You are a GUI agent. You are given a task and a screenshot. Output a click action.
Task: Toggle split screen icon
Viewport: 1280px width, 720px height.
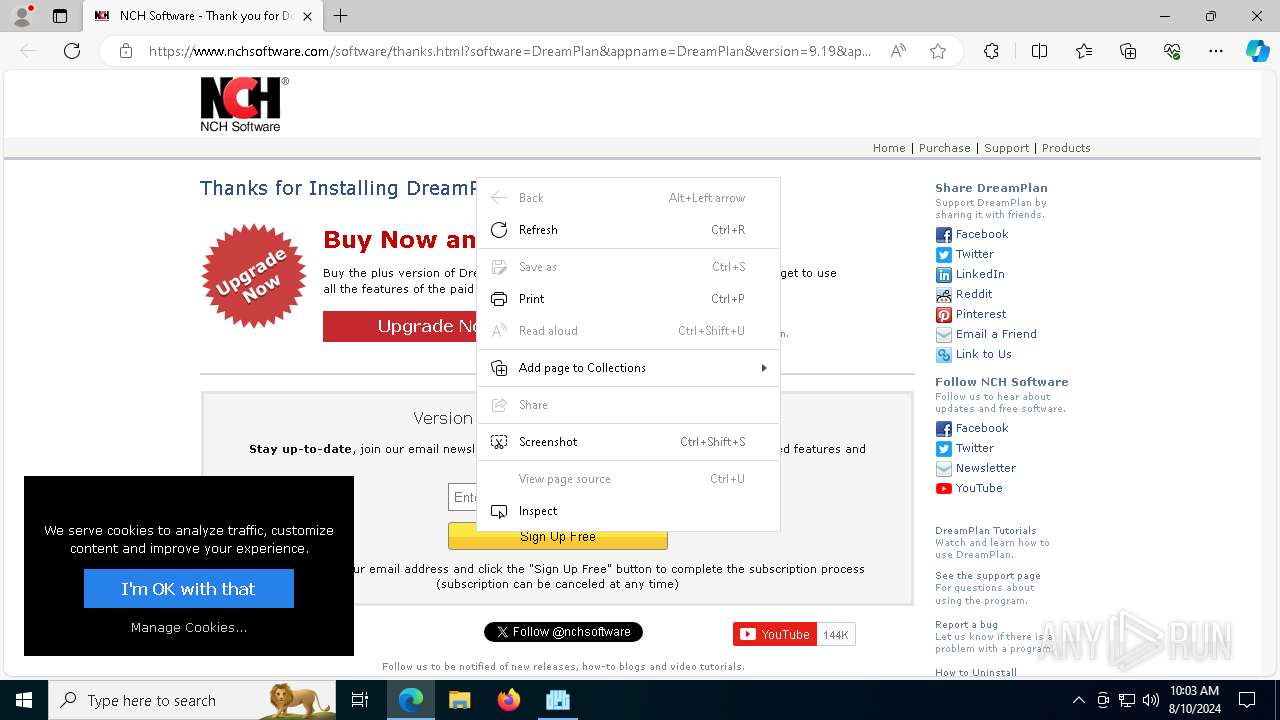pyautogui.click(x=1039, y=51)
